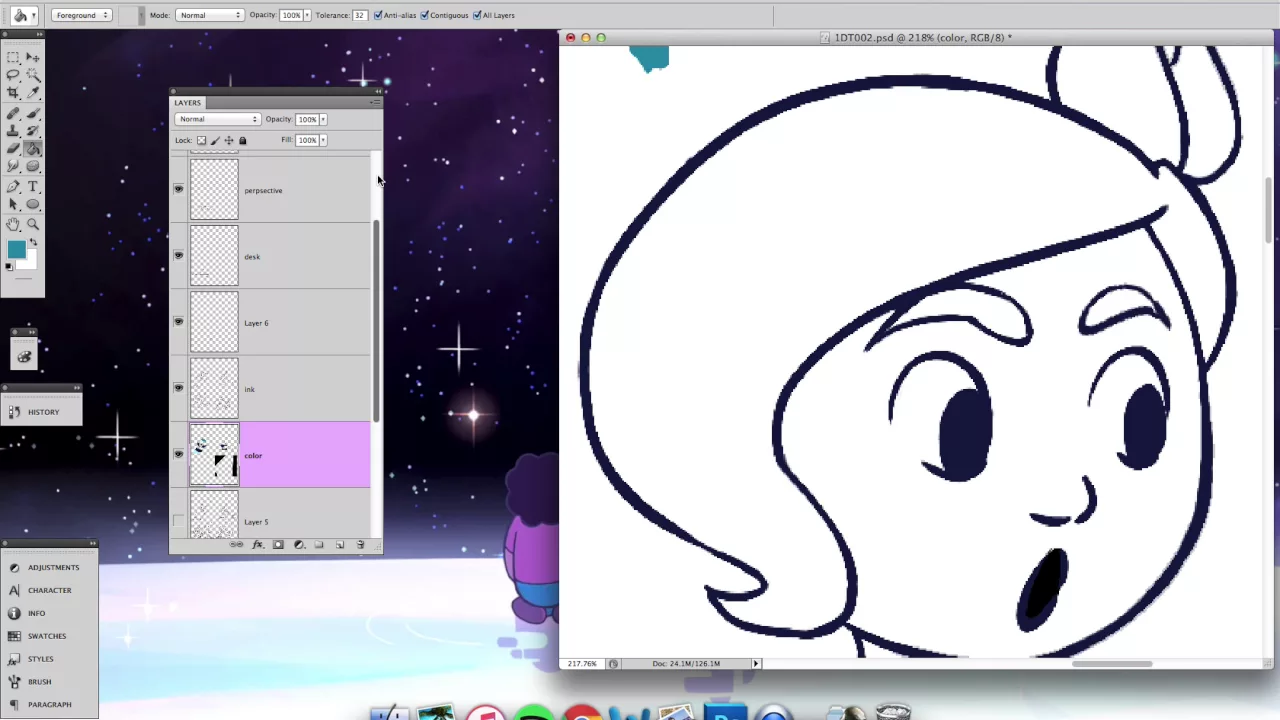Toggle the All Layers checkbox
The image size is (1280, 720).
[x=477, y=15]
